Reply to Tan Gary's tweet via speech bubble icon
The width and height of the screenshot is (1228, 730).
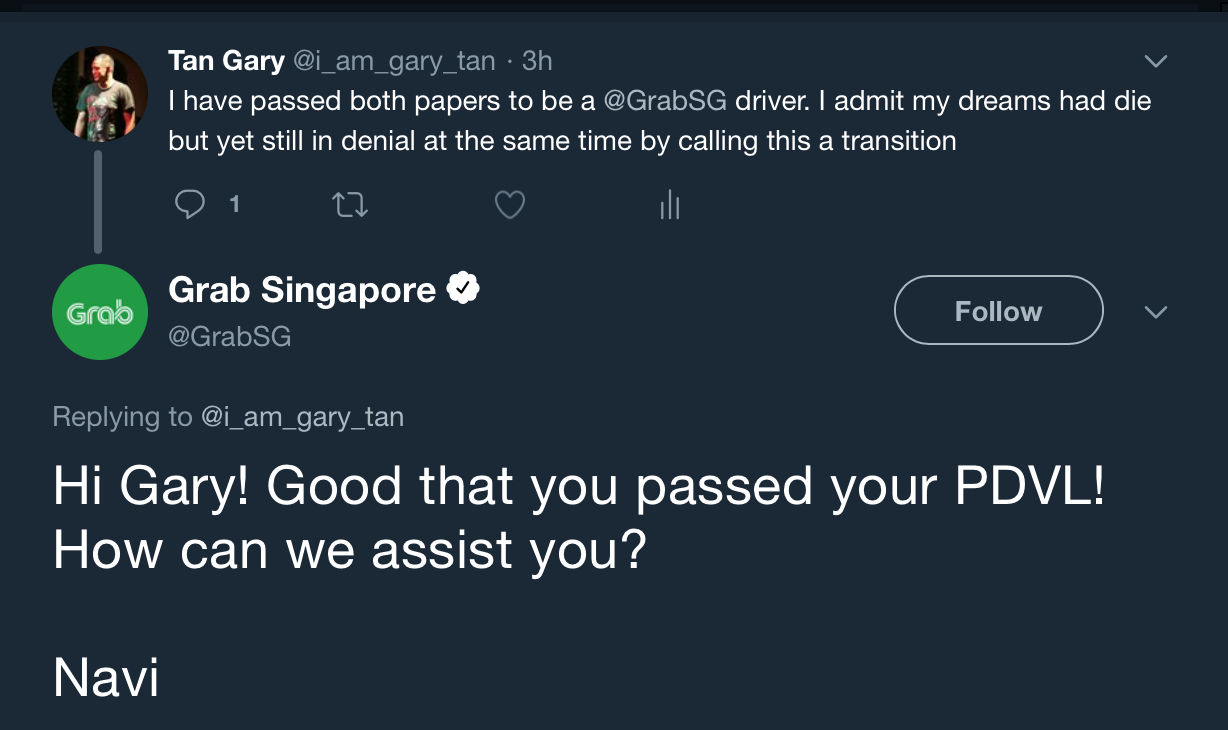coord(189,205)
